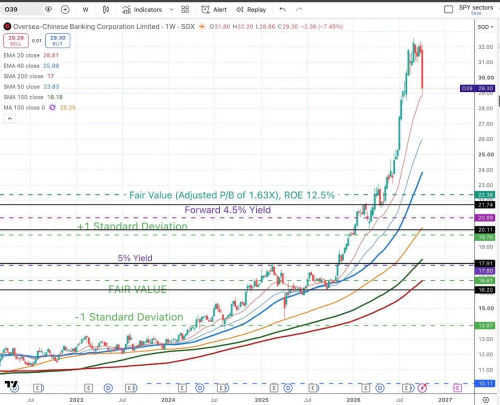Click the 21.74 price axis label
This screenshot has width=500, height=405.
485,205
